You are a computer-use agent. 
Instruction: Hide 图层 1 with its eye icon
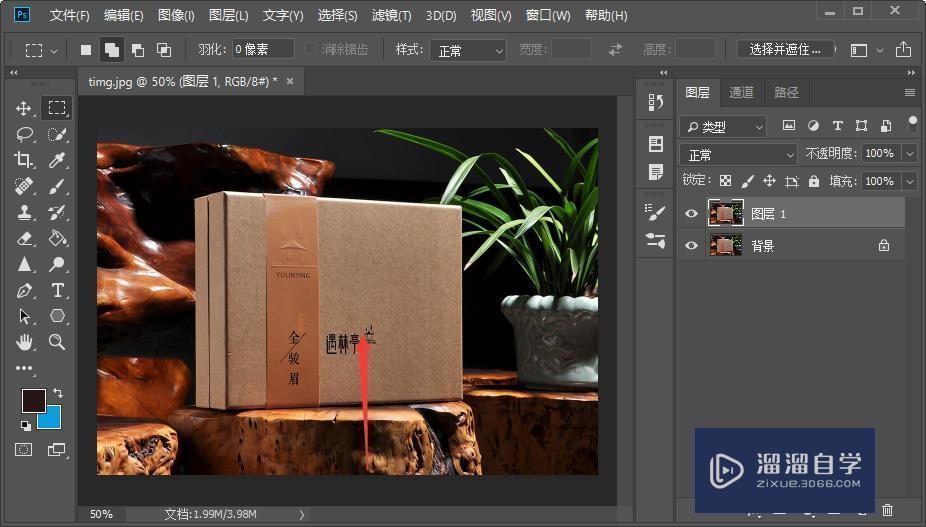(691, 213)
